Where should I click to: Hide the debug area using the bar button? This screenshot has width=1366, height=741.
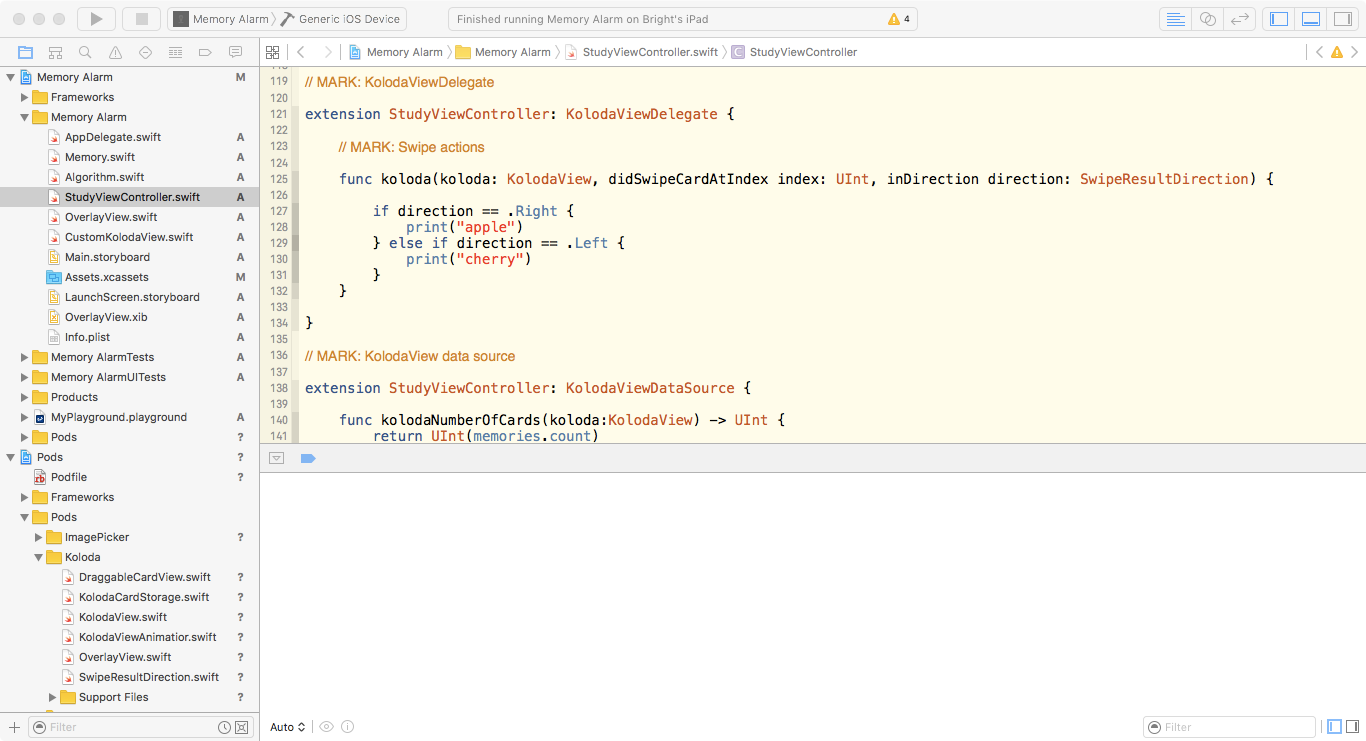(x=277, y=458)
